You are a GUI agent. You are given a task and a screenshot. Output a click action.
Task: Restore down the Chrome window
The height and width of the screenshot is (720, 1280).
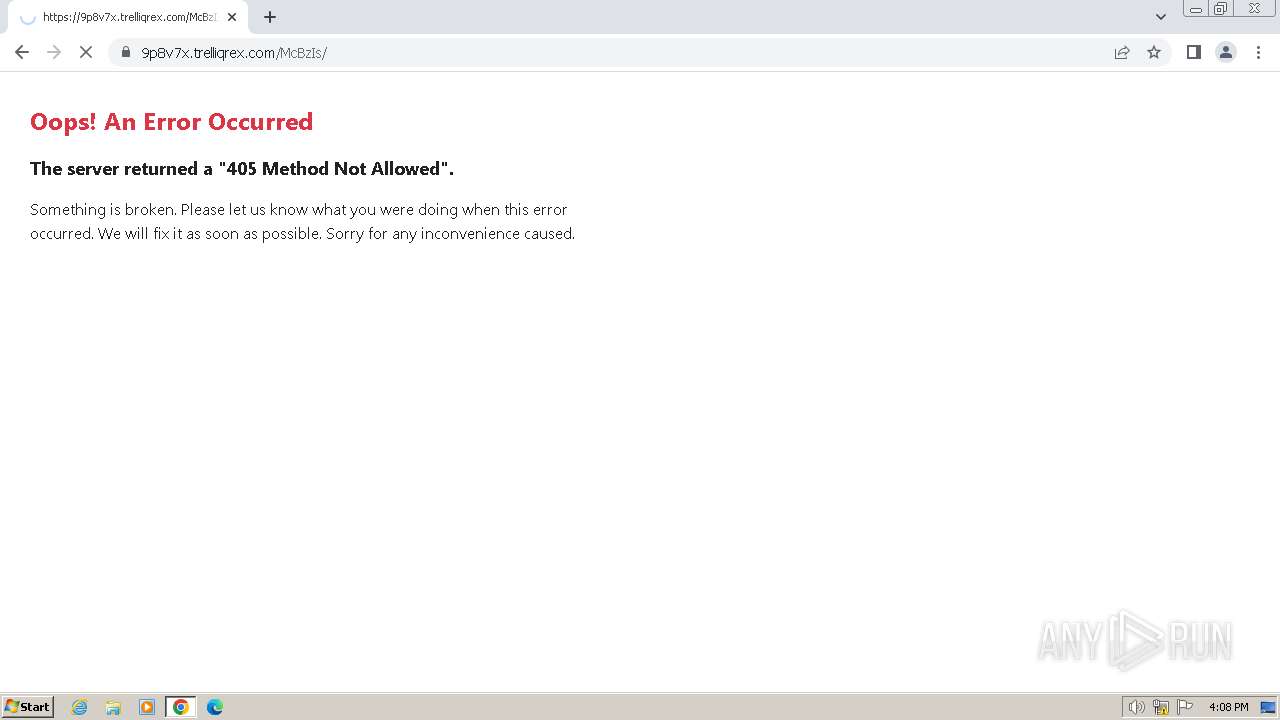1221,9
